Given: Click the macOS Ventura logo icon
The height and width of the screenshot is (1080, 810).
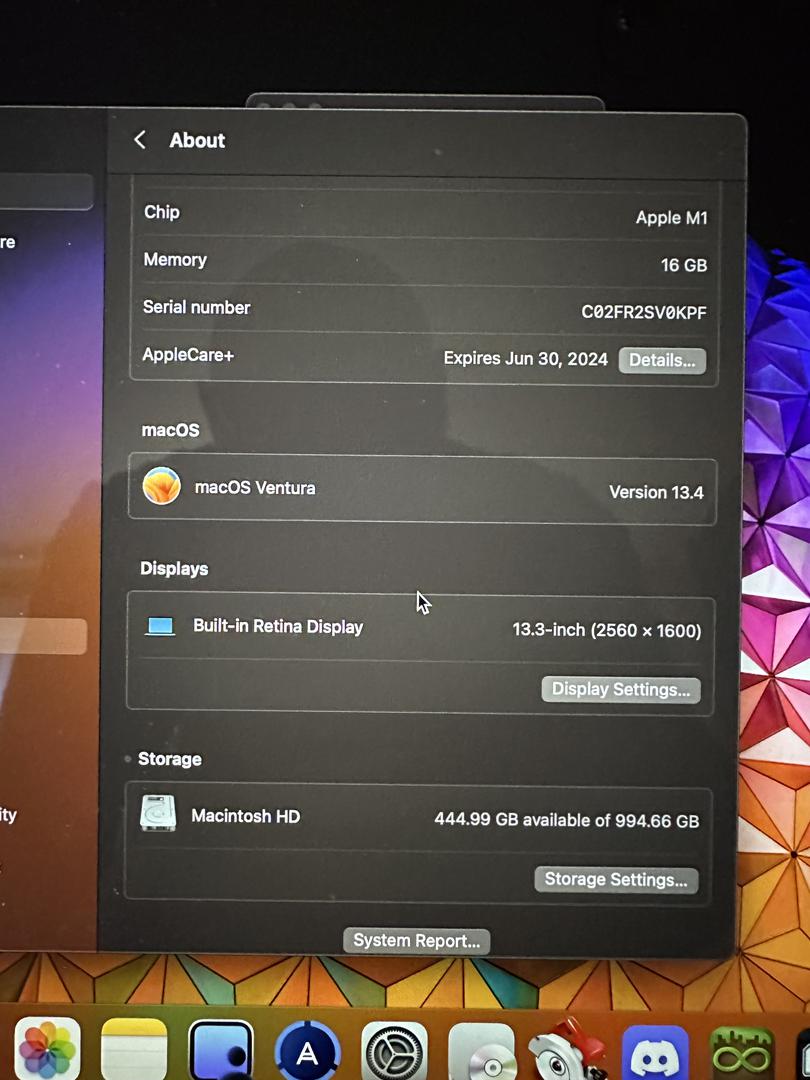Looking at the screenshot, I should tap(162, 486).
